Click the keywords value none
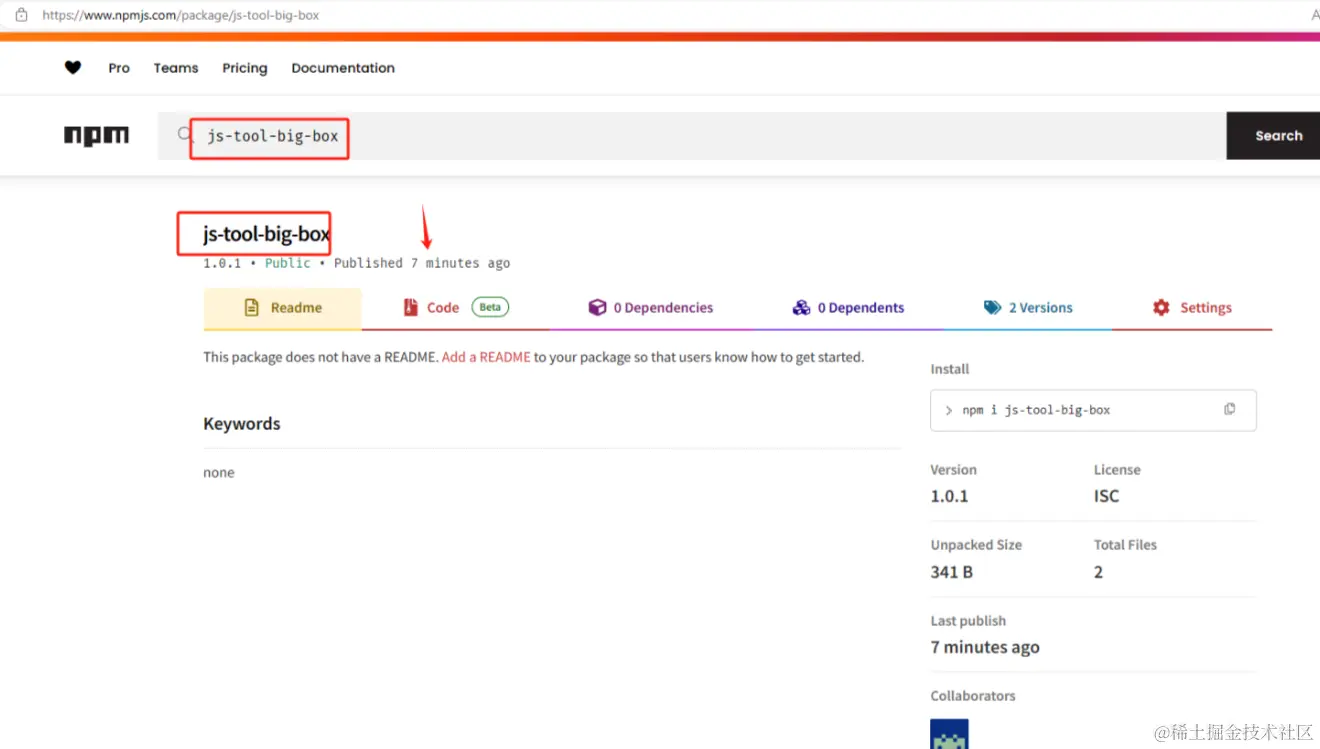The image size is (1320, 749). (219, 473)
